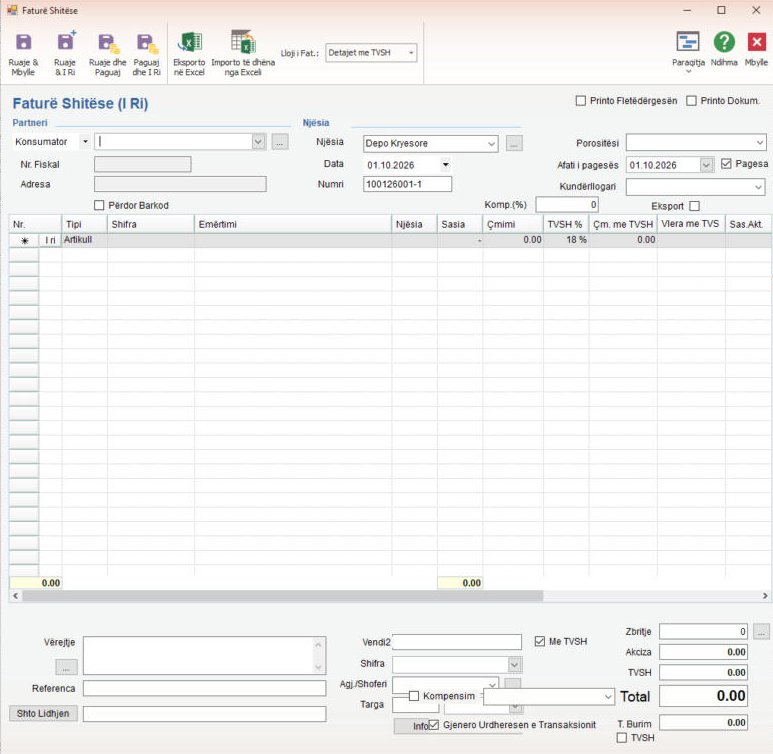
Task: Expand Paraqitja menu chevron
Action: coord(688,72)
